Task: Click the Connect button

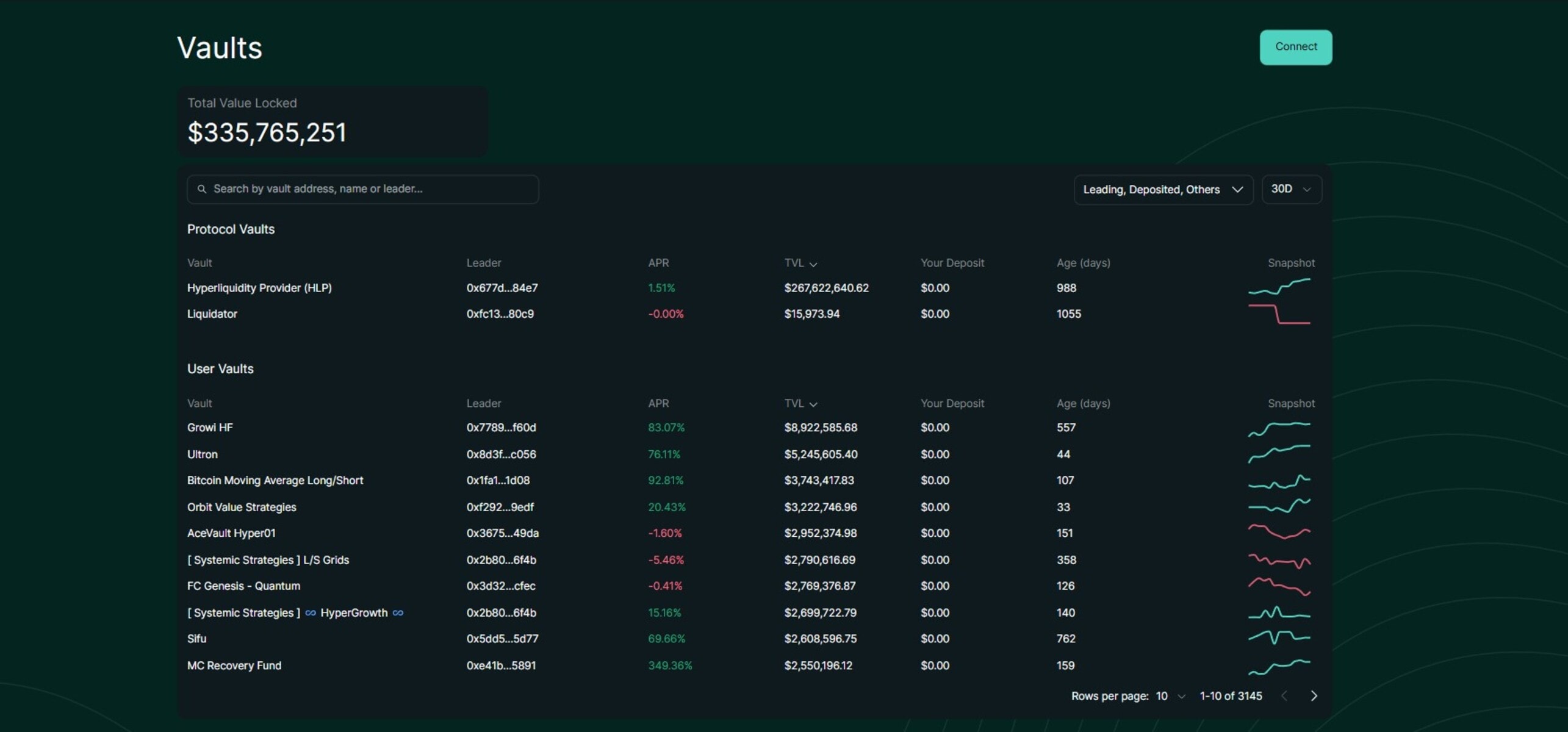Action: [x=1295, y=47]
